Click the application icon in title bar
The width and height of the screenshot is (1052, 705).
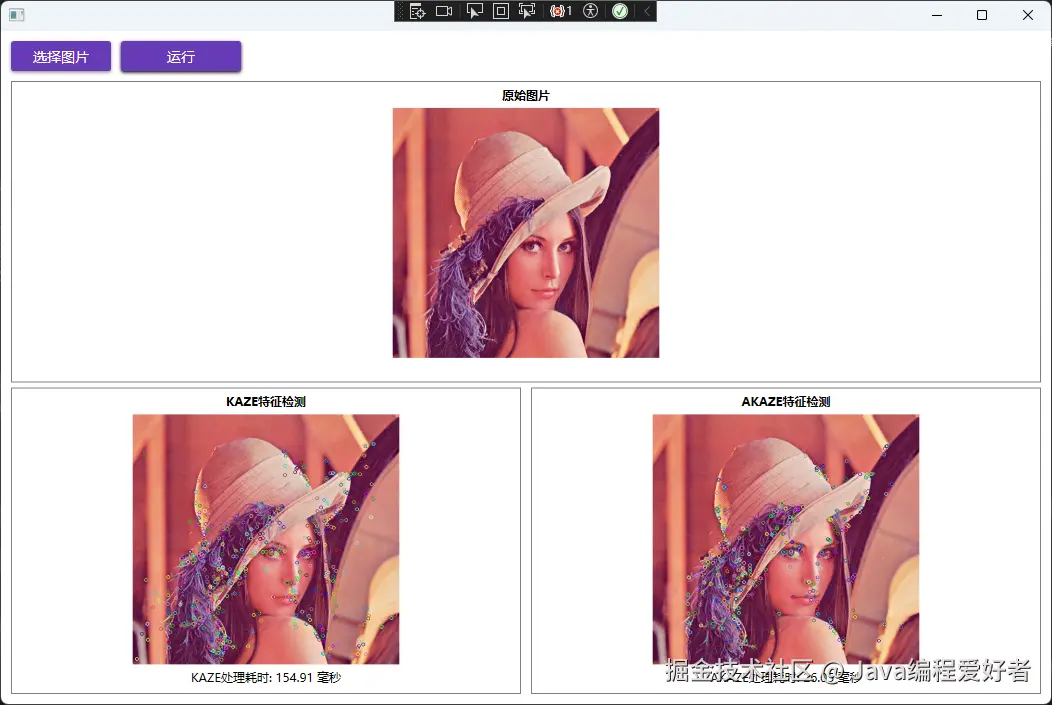(17, 15)
